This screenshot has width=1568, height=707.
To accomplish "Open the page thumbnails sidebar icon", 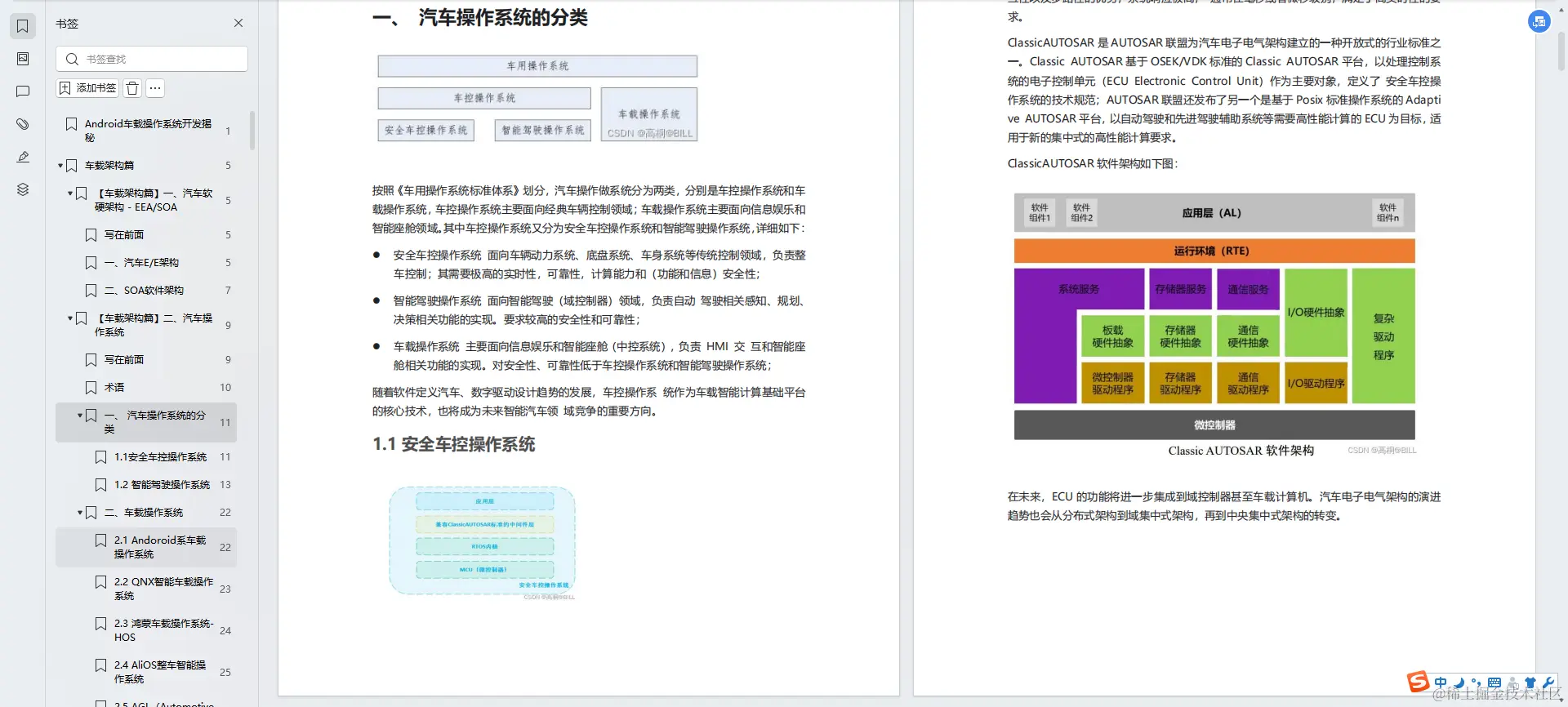I will (x=23, y=59).
